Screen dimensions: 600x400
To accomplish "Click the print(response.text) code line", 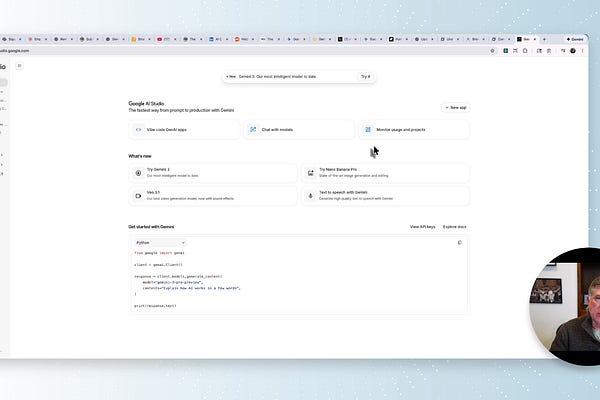I will [155, 306].
